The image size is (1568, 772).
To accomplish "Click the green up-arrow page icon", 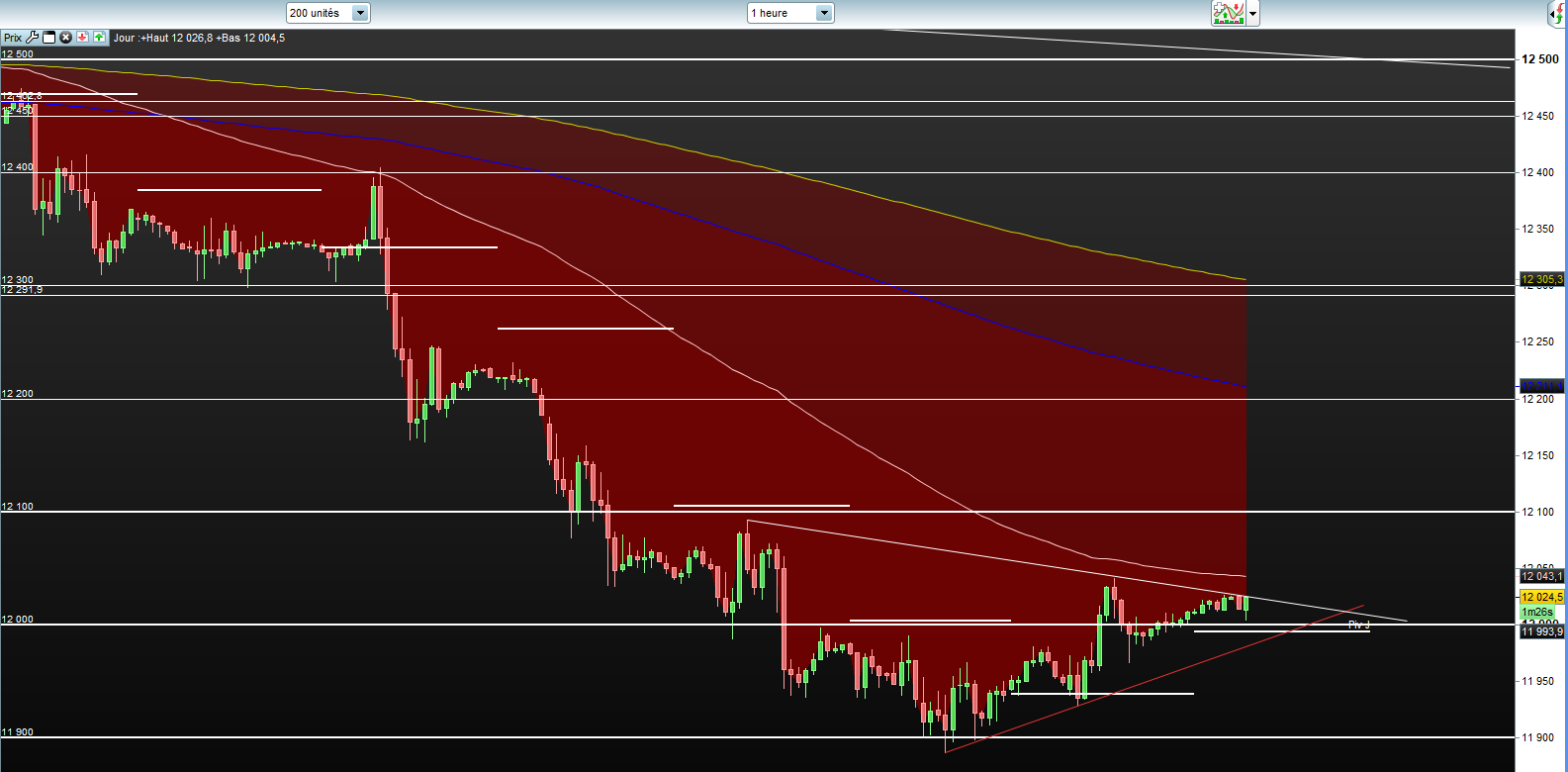I will [100, 38].
